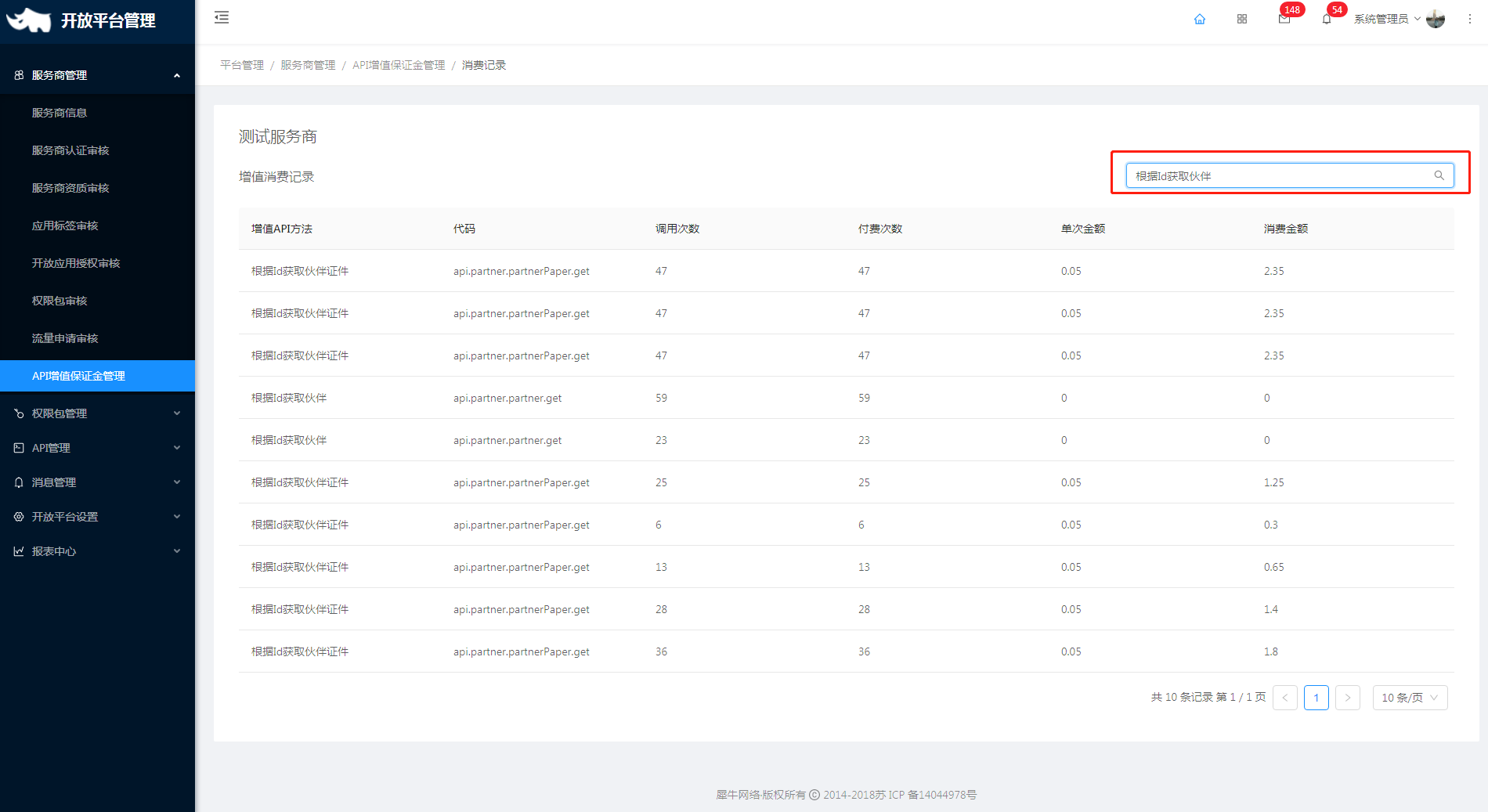Expand the 权限包管理 menu chevron
Image resolution: width=1488 pixels, height=812 pixels.
click(177, 413)
